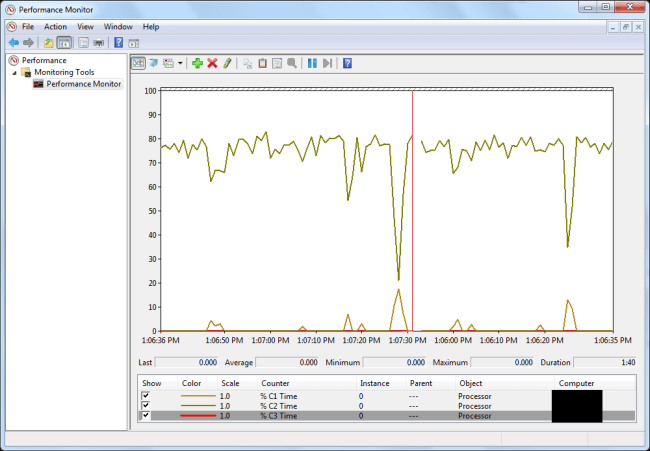Click the Object column header
Viewport: 650px width, 451px height.
tap(470, 383)
